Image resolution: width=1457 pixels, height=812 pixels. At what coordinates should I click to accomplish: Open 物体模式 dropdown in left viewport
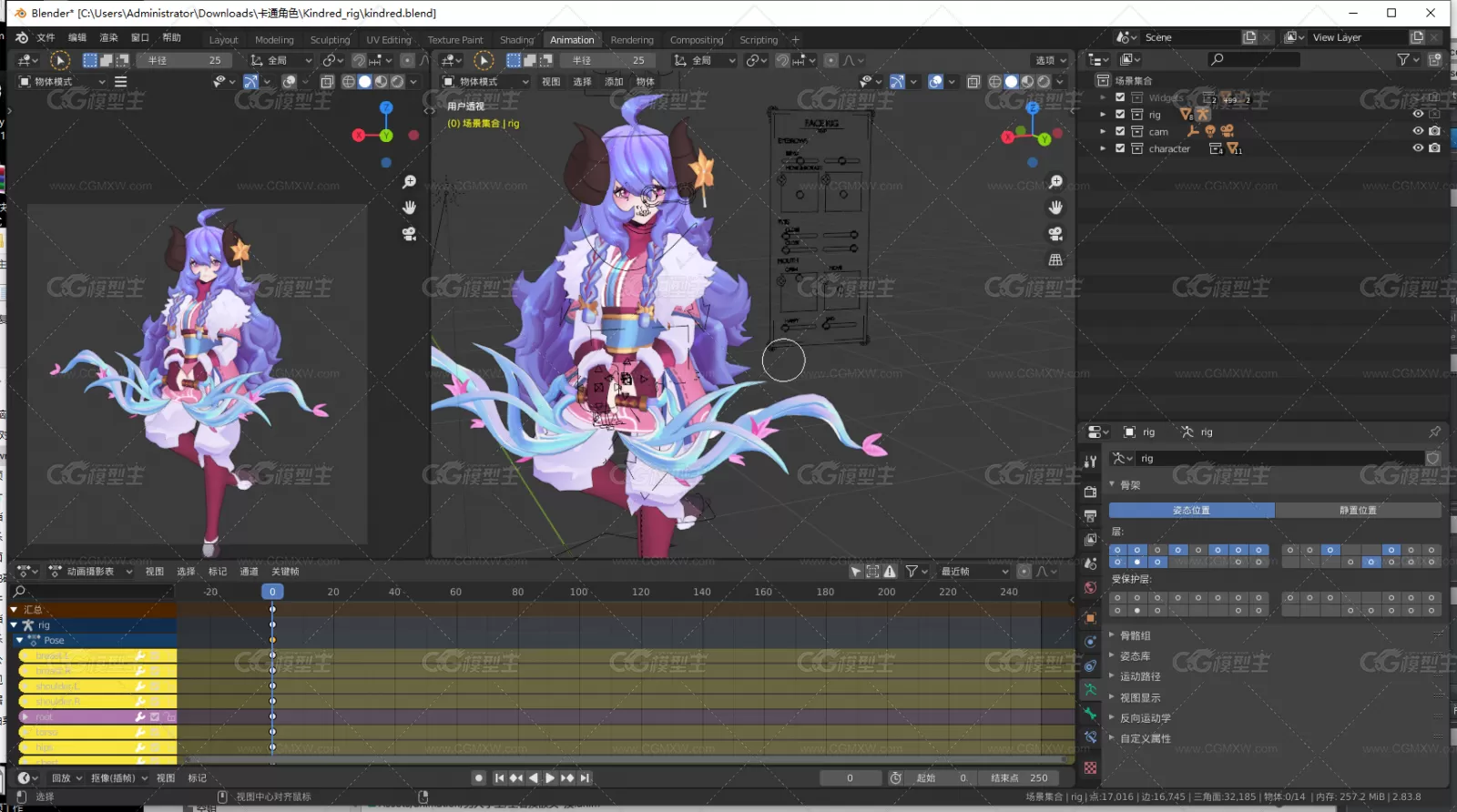(x=62, y=82)
